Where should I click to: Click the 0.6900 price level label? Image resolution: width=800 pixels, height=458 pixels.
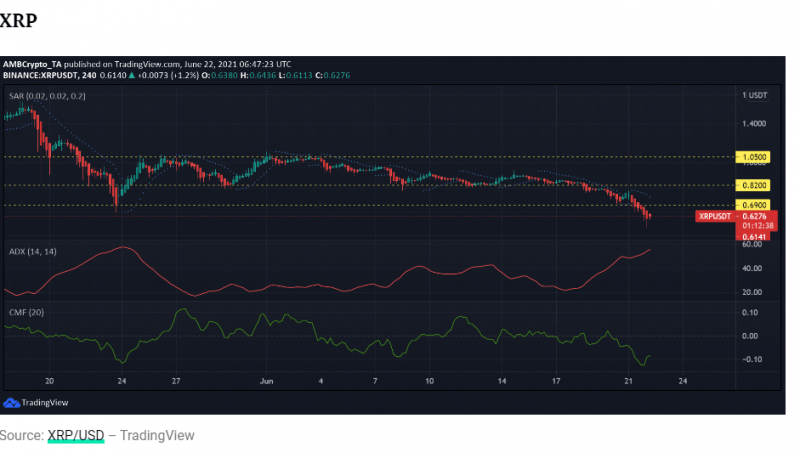[753, 205]
